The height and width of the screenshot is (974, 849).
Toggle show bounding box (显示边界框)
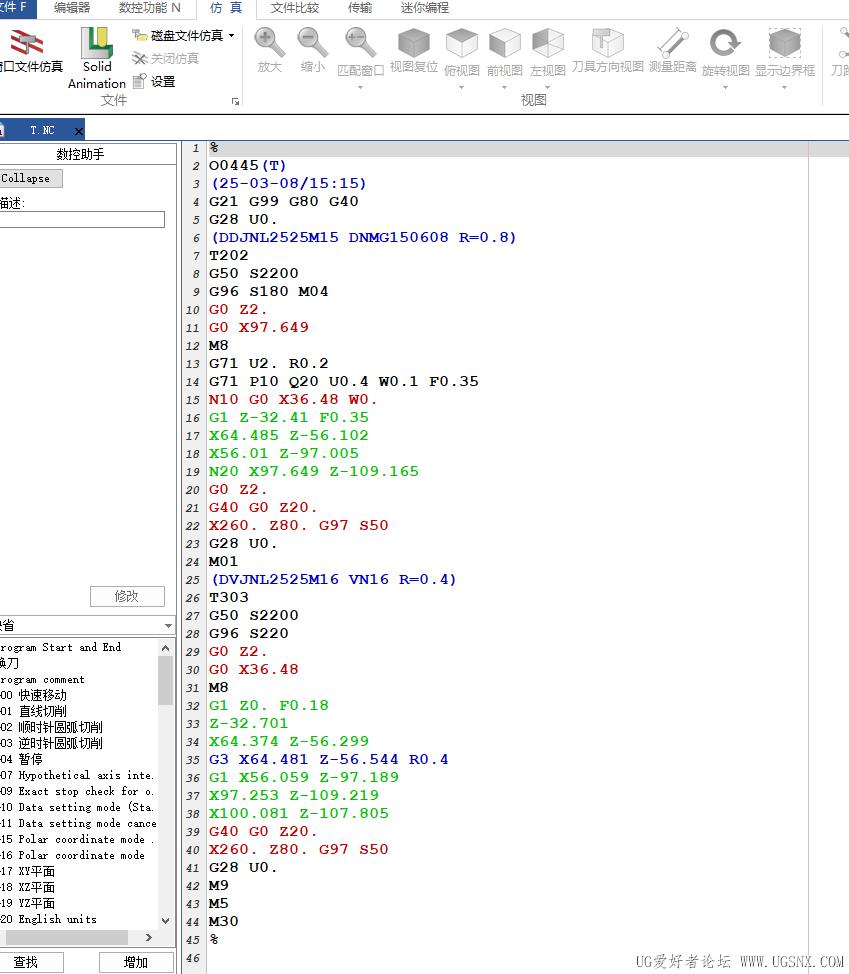[784, 51]
